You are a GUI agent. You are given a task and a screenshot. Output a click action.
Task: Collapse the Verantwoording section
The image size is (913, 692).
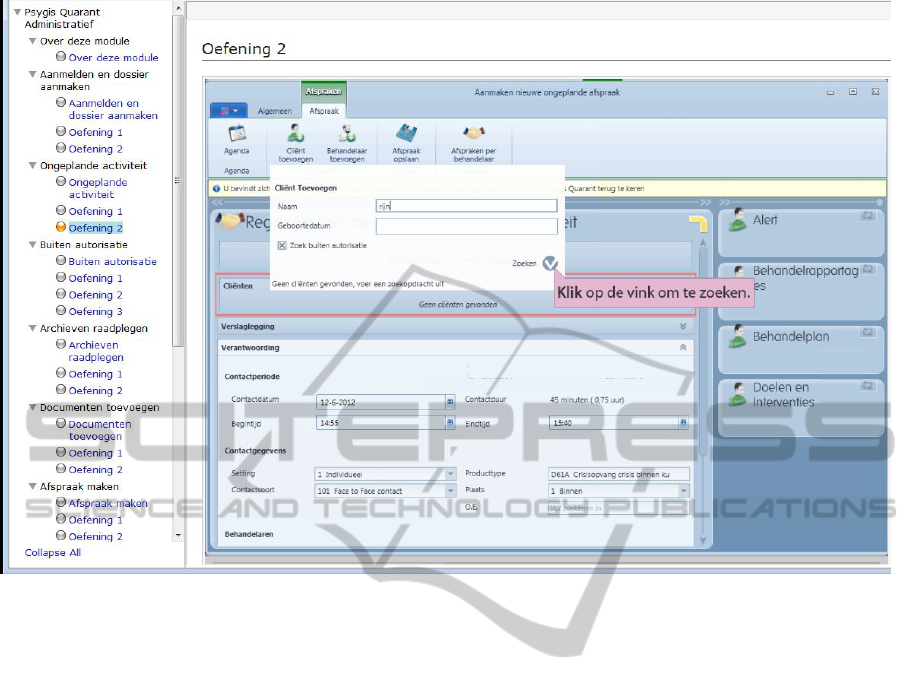point(684,348)
